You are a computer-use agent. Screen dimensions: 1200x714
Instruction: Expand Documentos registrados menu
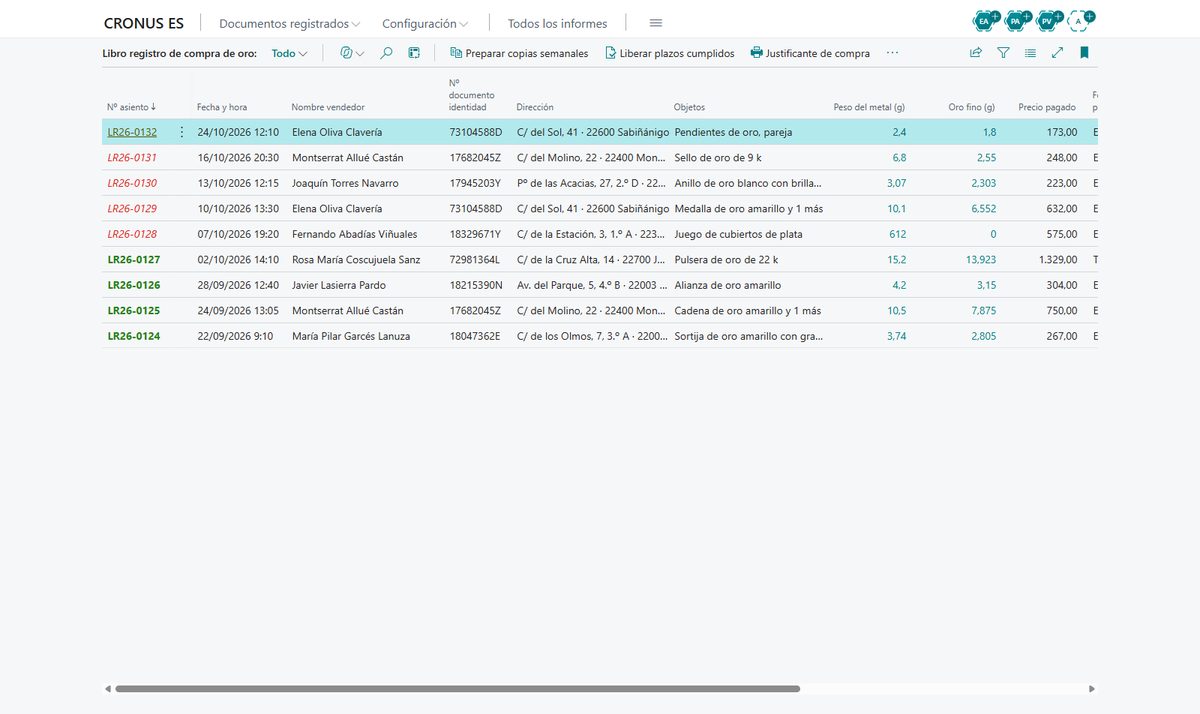click(x=290, y=23)
